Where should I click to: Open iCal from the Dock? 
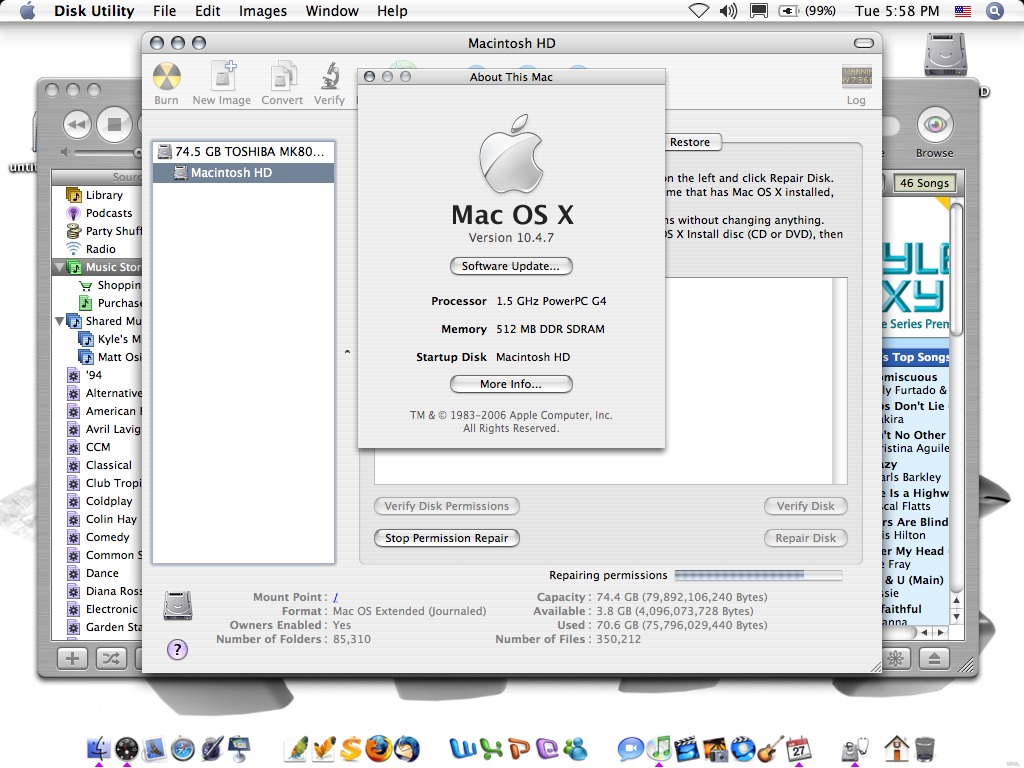point(799,748)
